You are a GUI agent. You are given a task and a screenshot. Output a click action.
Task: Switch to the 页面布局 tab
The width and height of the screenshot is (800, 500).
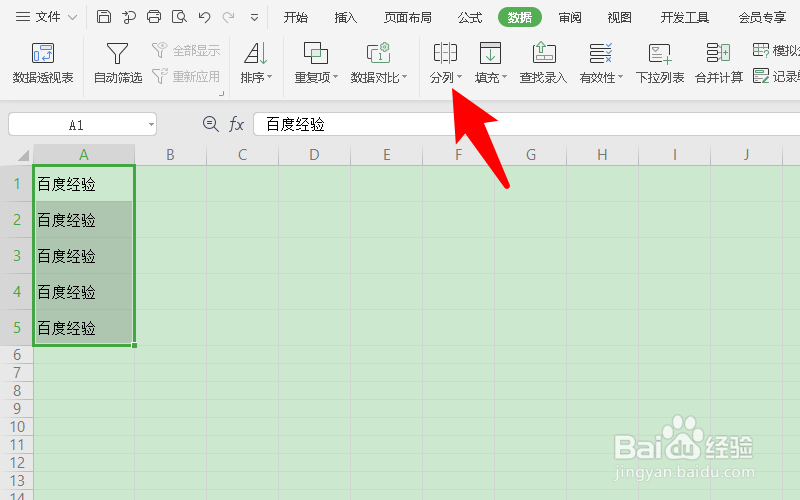tap(408, 18)
